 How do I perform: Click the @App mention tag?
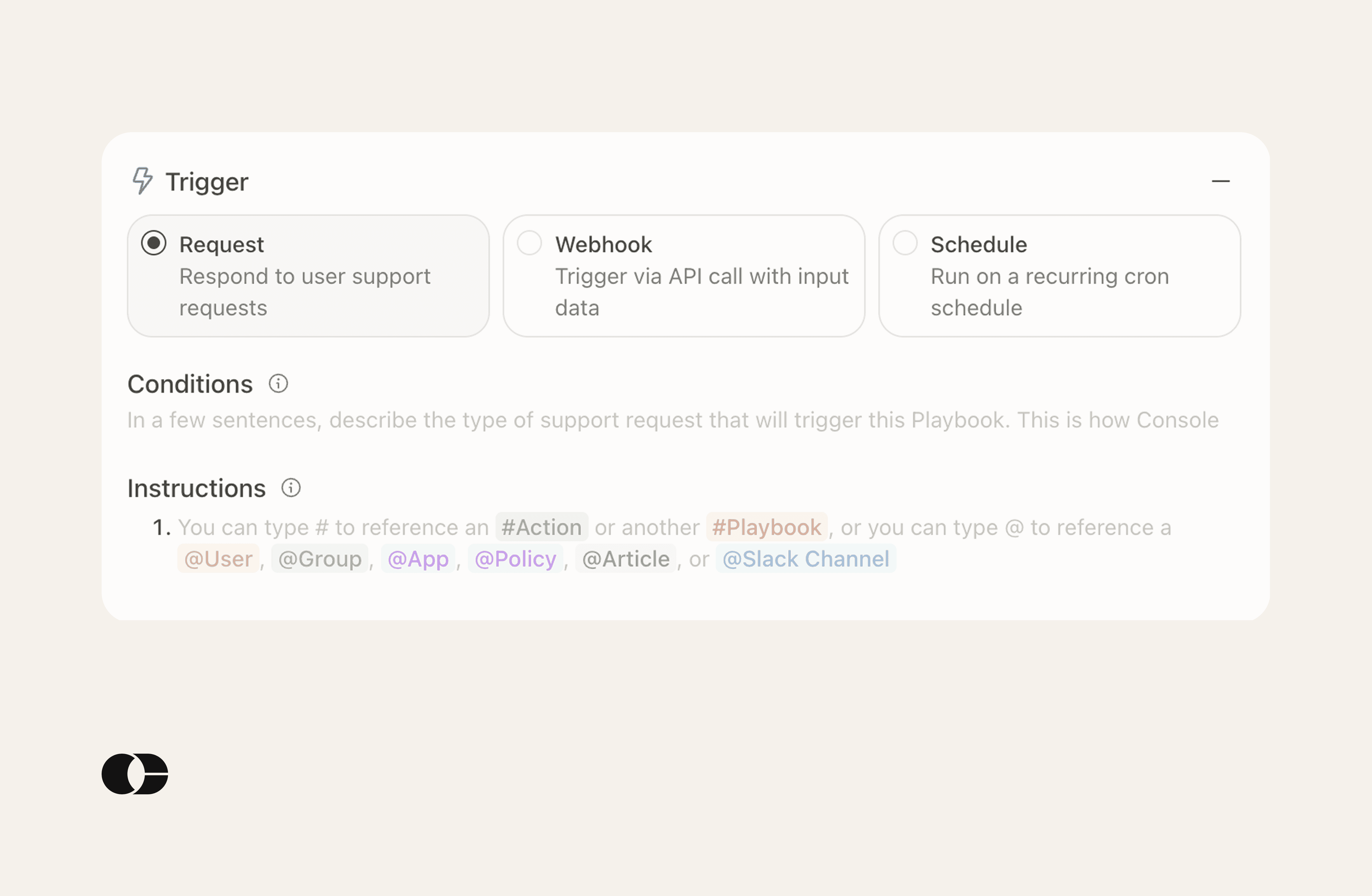tap(418, 559)
